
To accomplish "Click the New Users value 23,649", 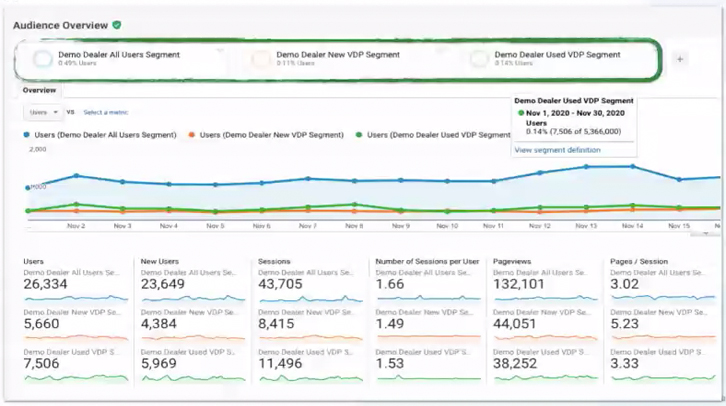I will [x=163, y=284].
